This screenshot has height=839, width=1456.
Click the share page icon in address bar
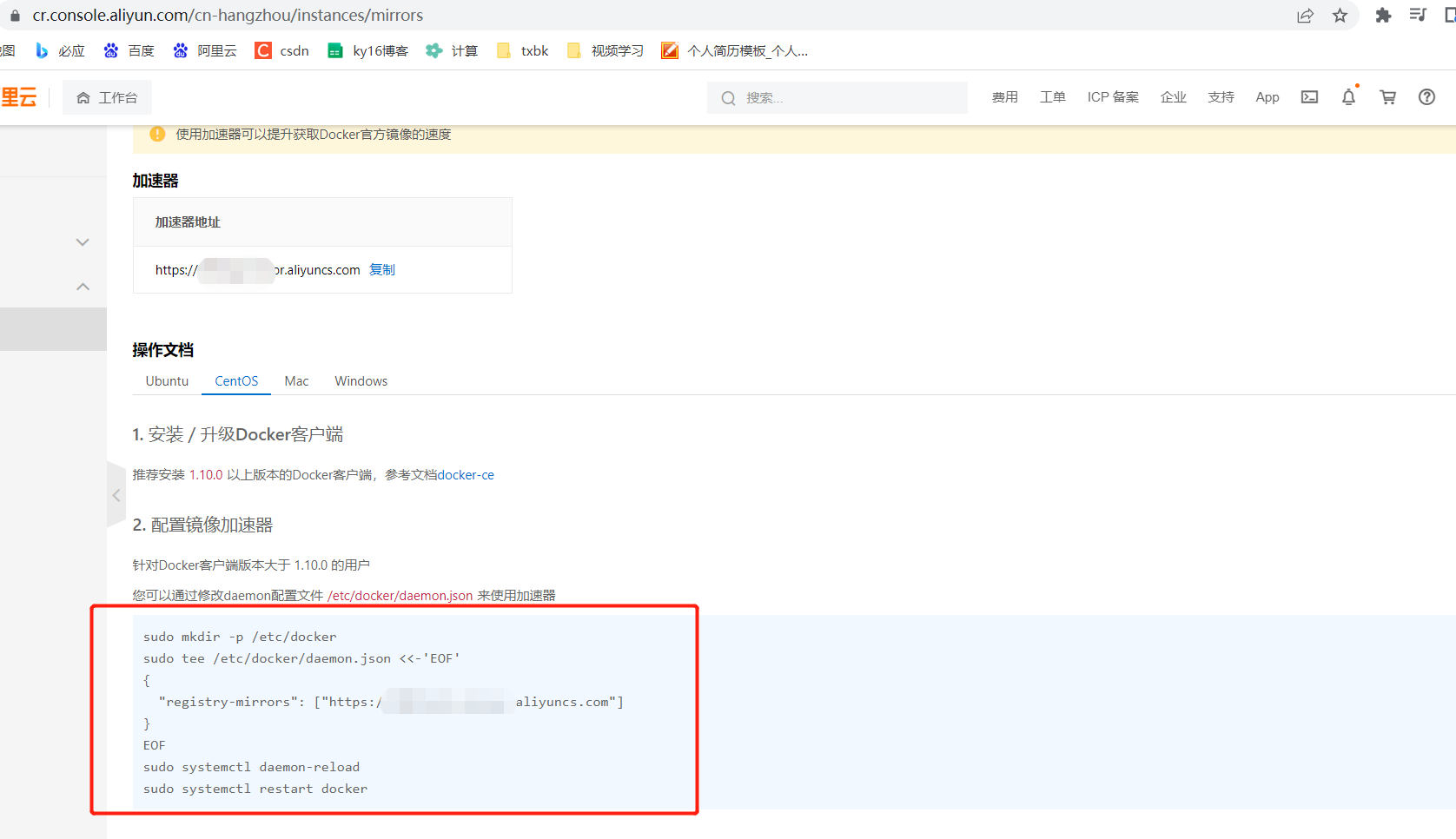tap(1305, 16)
